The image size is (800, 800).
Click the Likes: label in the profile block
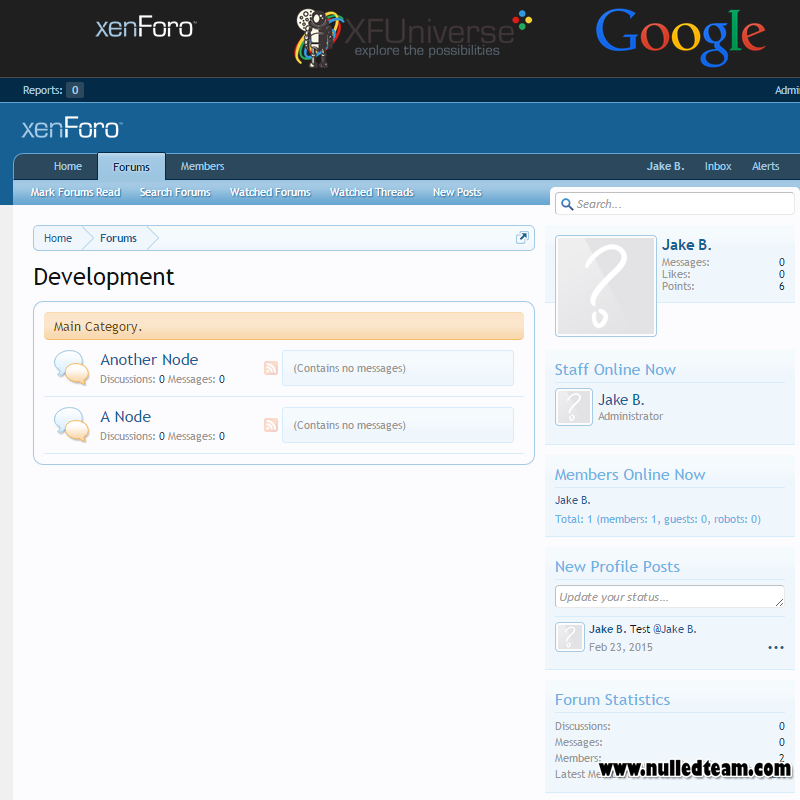676,274
